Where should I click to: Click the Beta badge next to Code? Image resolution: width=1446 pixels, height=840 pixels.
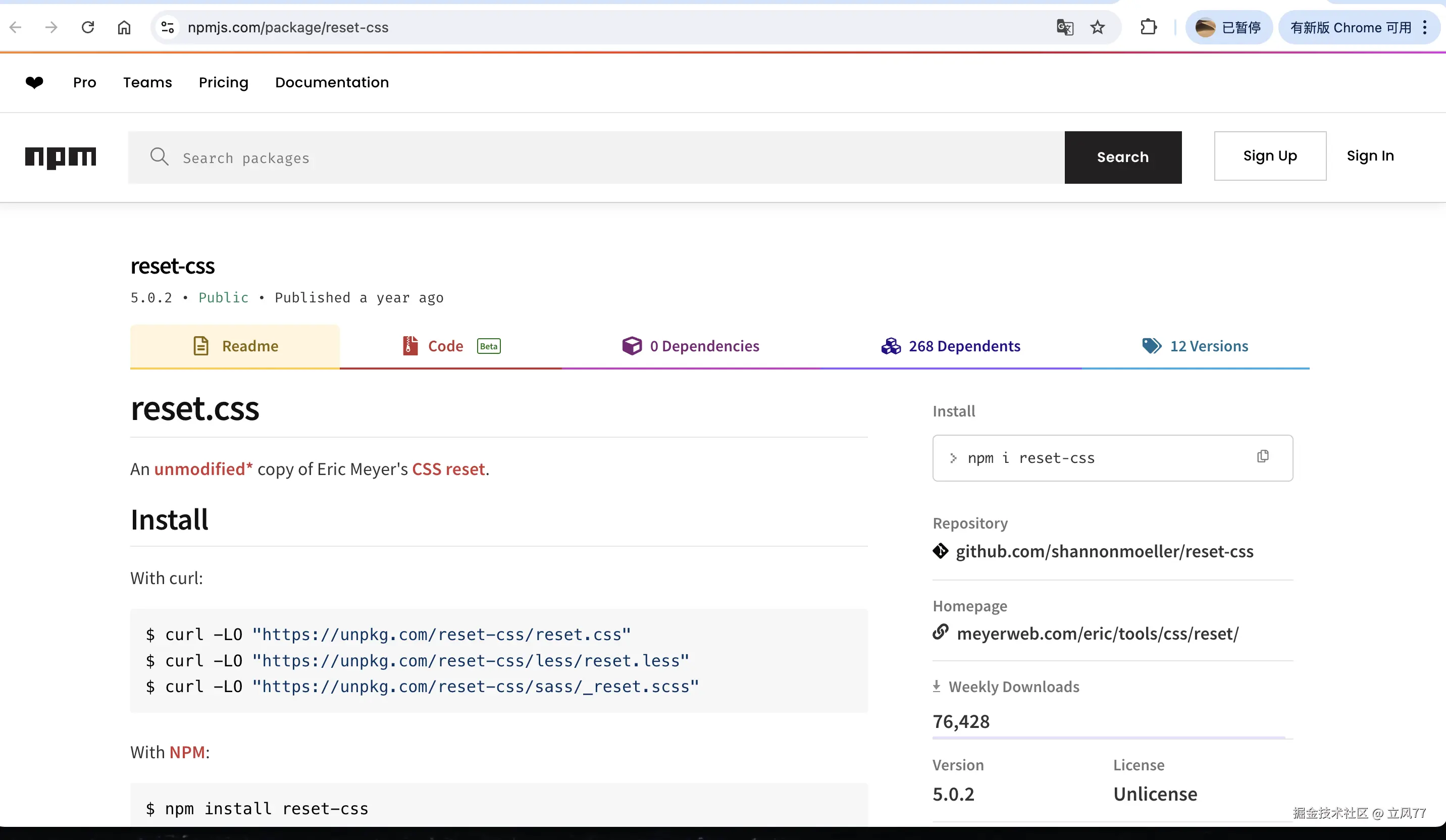[489, 346]
